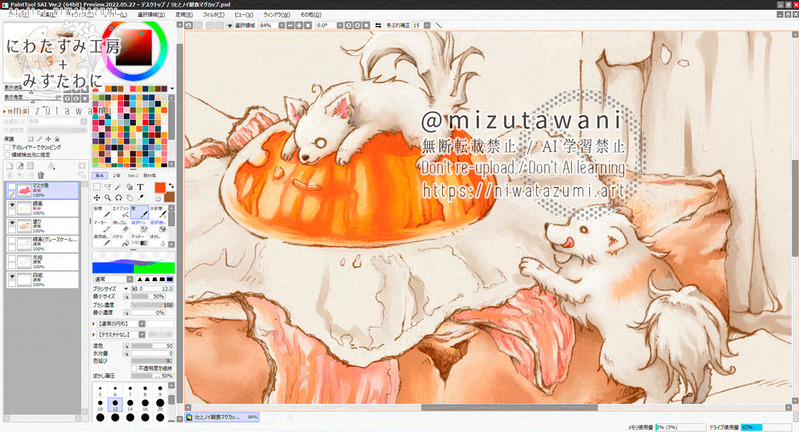Swap foreground and background colors
Image resolution: width=799 pixels, height=432 pixels.
[x=171, y=185]
